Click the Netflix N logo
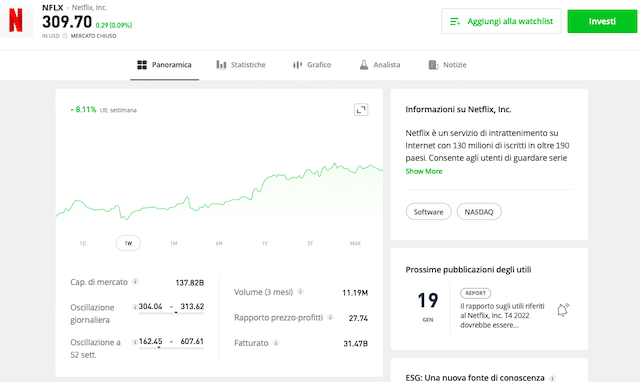Image resolution: width=640 pixels, height=382 pixels. click(16, 20)
